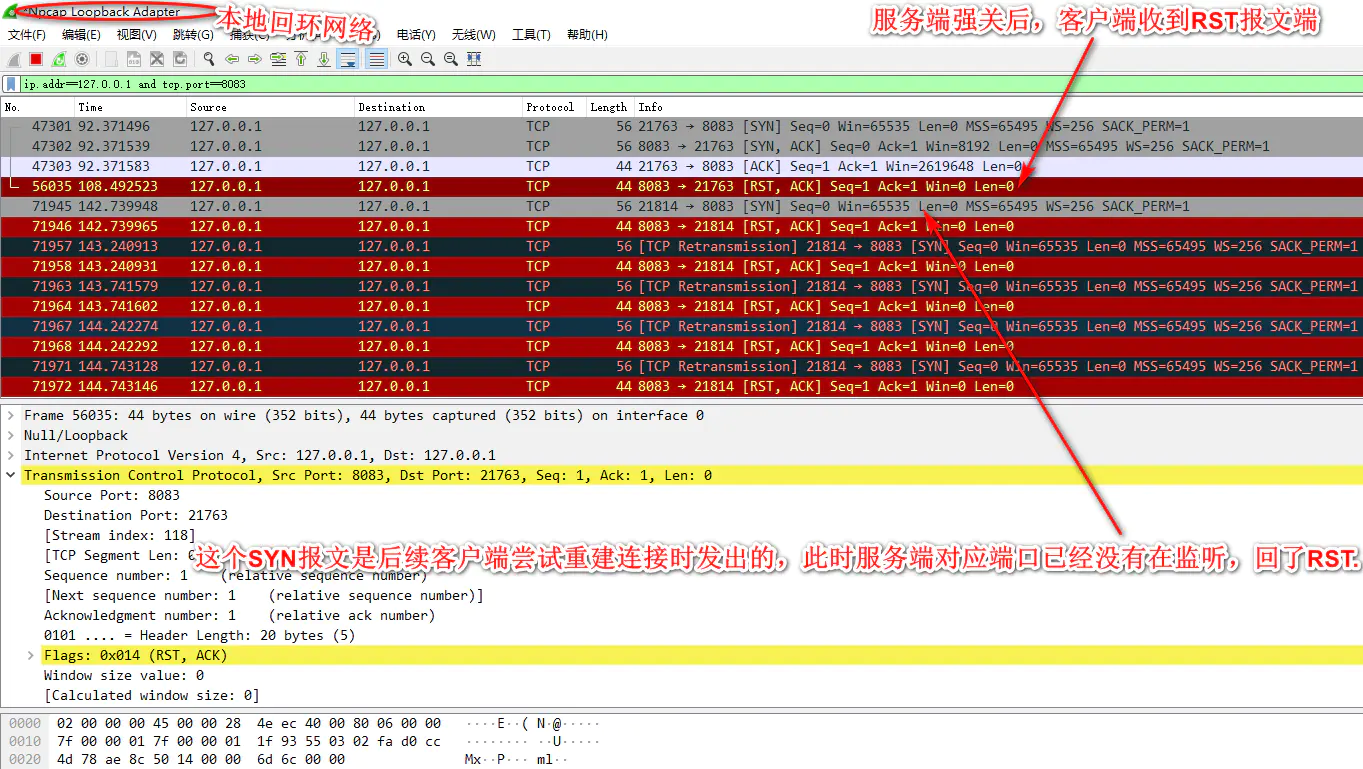Open the 帮助(H) menu

tap(587, 34)
